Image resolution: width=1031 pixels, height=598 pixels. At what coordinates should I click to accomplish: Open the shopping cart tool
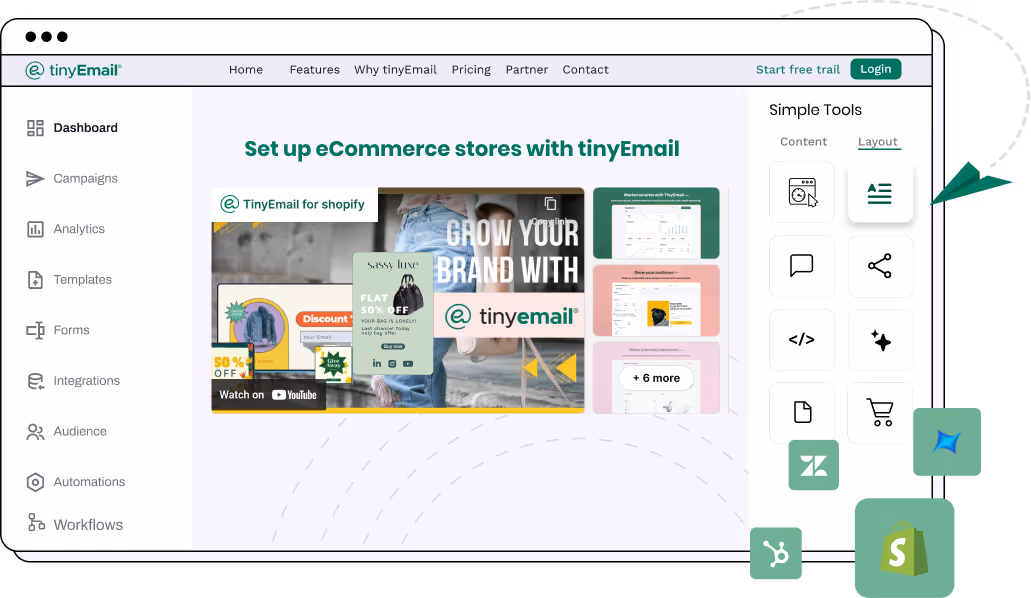880,412
